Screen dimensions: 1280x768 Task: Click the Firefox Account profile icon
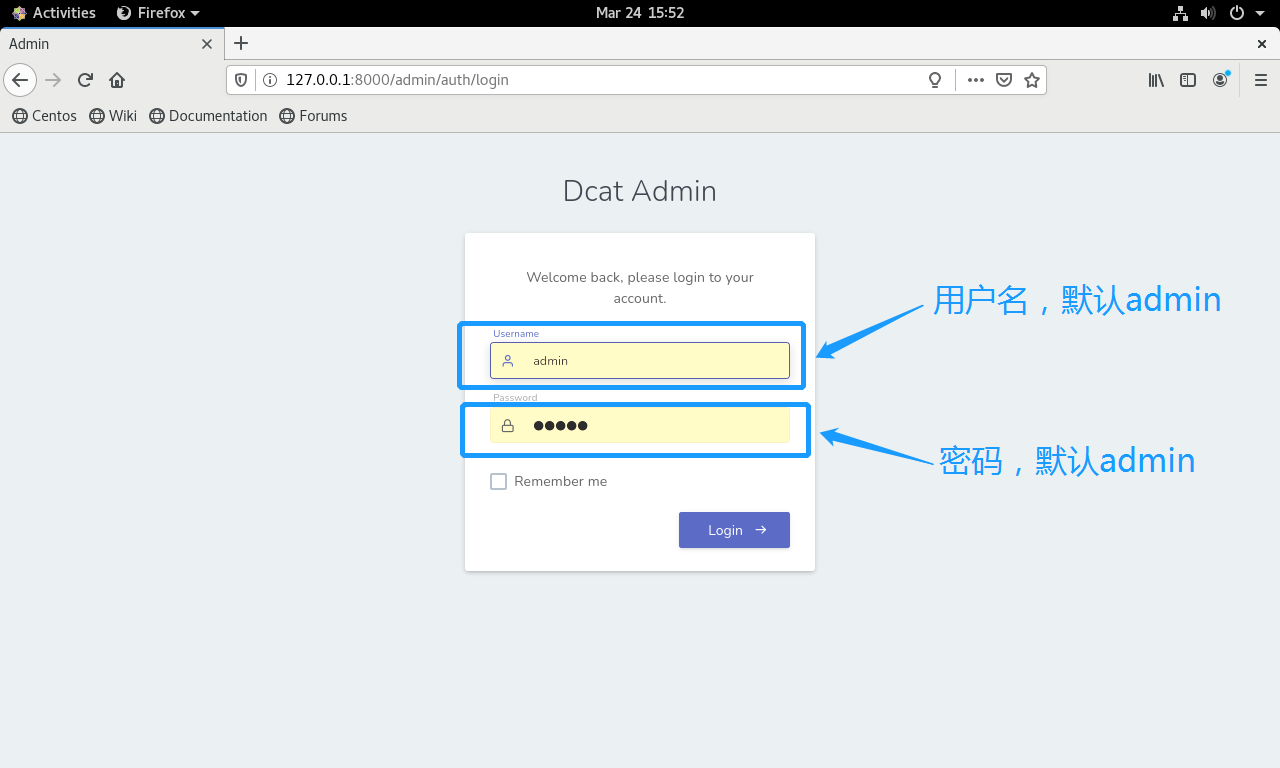[x=1221, y=80]
